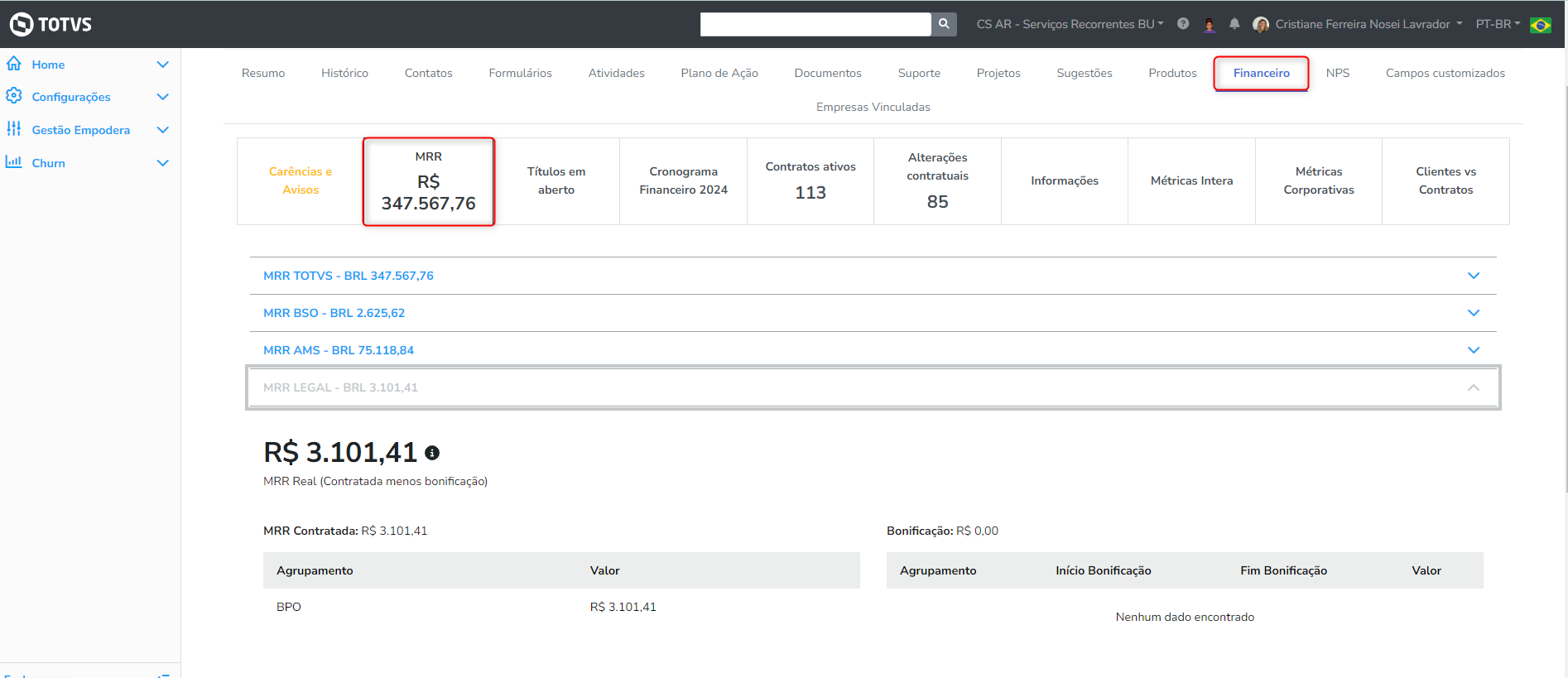
Task: Click the info icon beside R$ 3.101,41
Action: (x=432, y=453)
